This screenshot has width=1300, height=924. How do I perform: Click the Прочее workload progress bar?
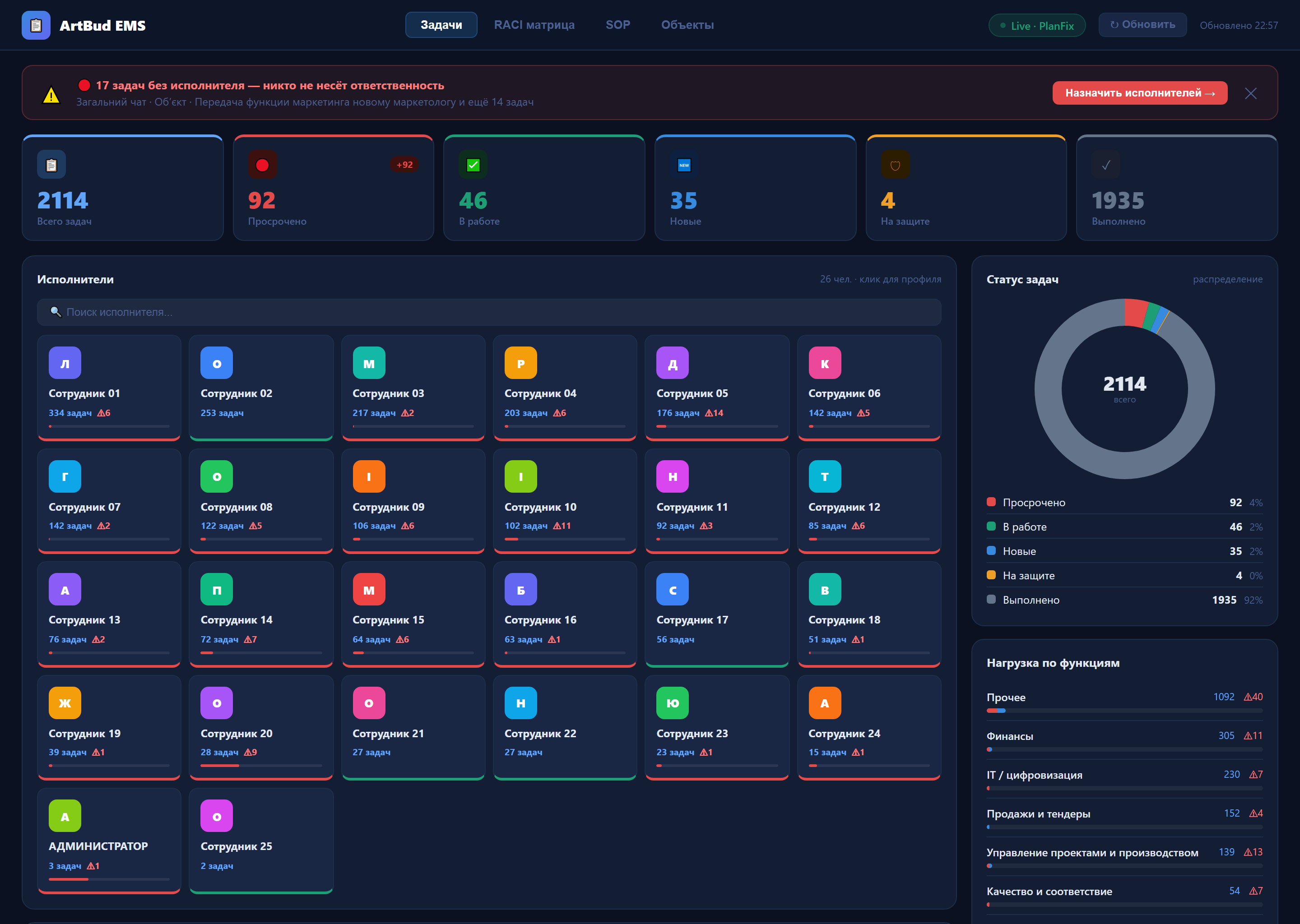[x=1124, y=711]
